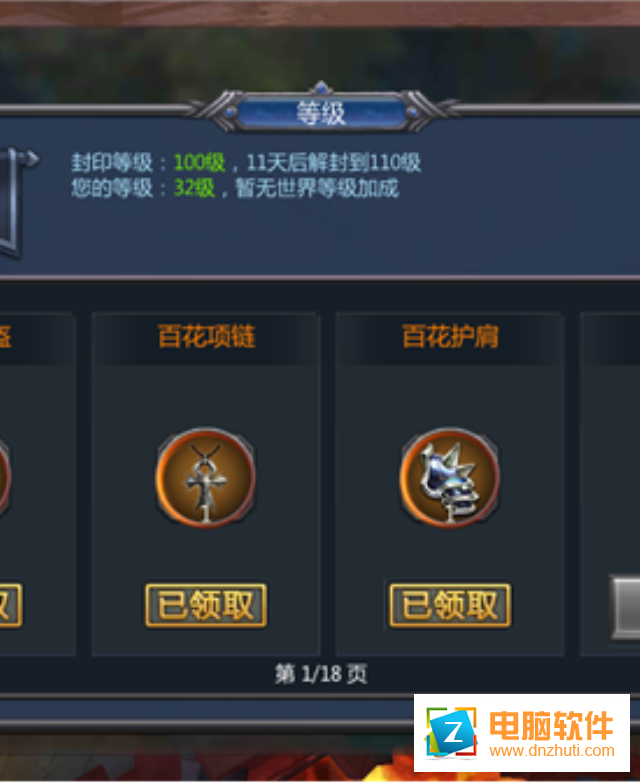Click the 百花护肩 card title
Screen dimensions: 640x782
pyautogui.click(x=450, y=336)
